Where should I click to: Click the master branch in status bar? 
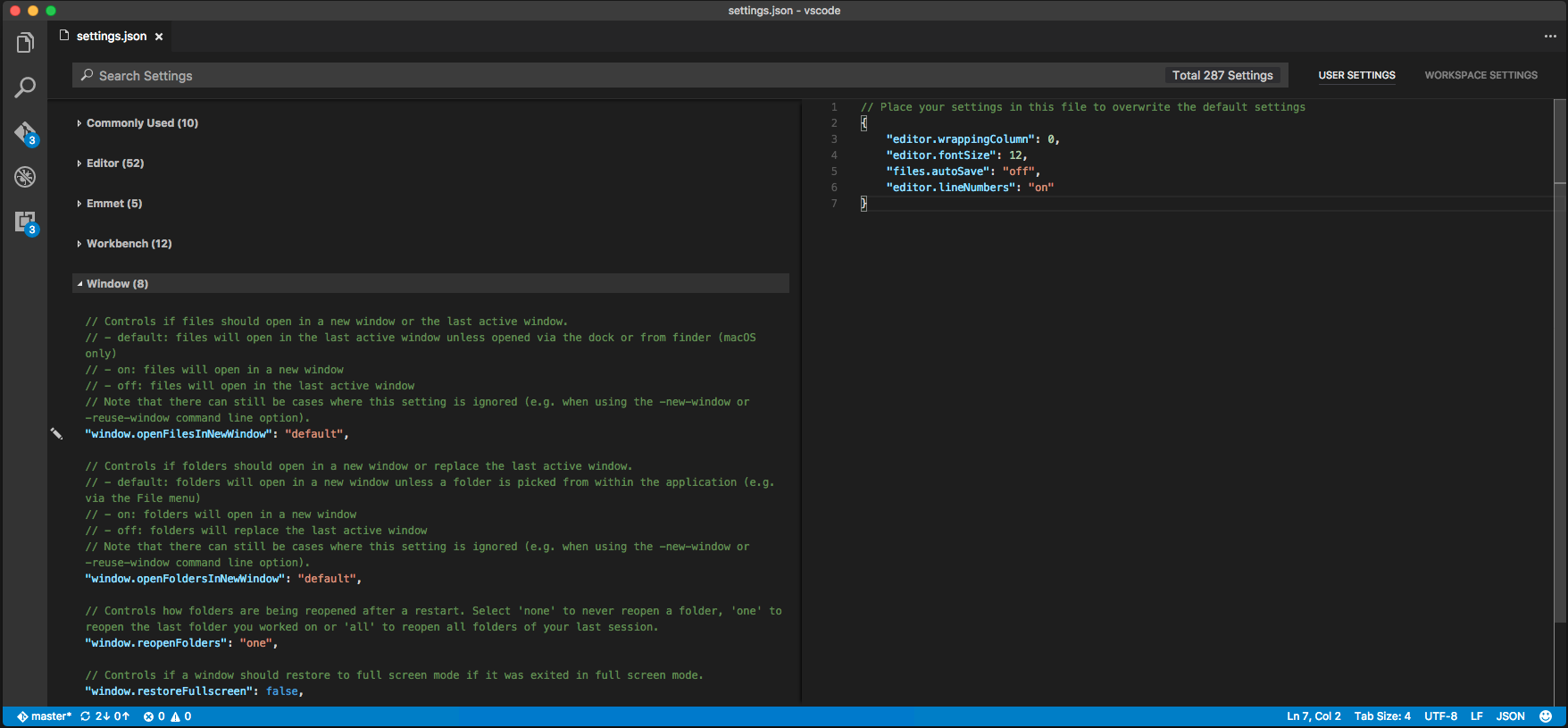point(45,716)
